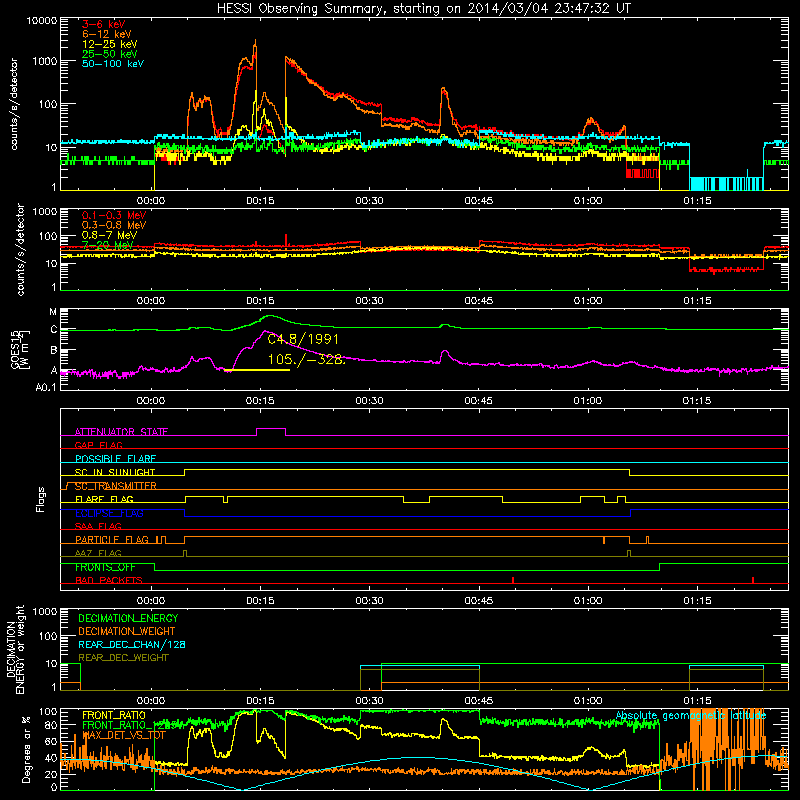Select the orange 0.3-0.8 MeV legend label
800x800 pixels.
click(x=114, y=225)
